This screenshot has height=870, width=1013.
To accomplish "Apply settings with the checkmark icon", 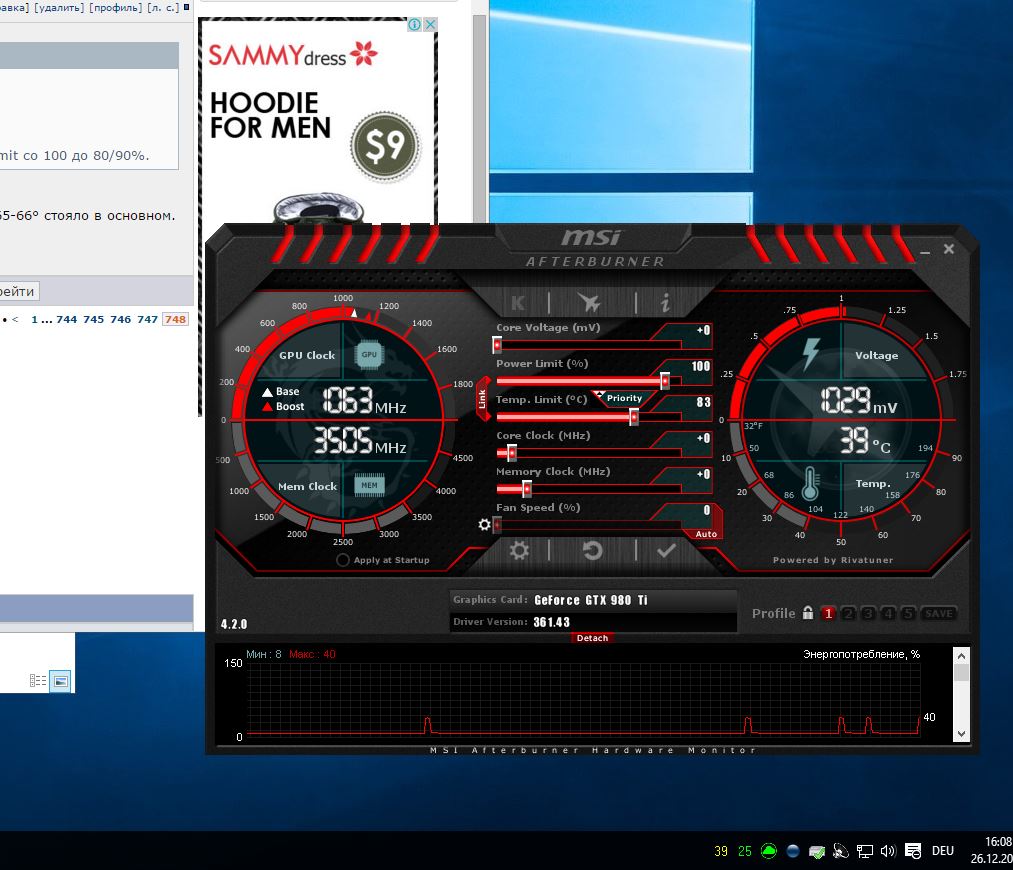I will (666, 550).
